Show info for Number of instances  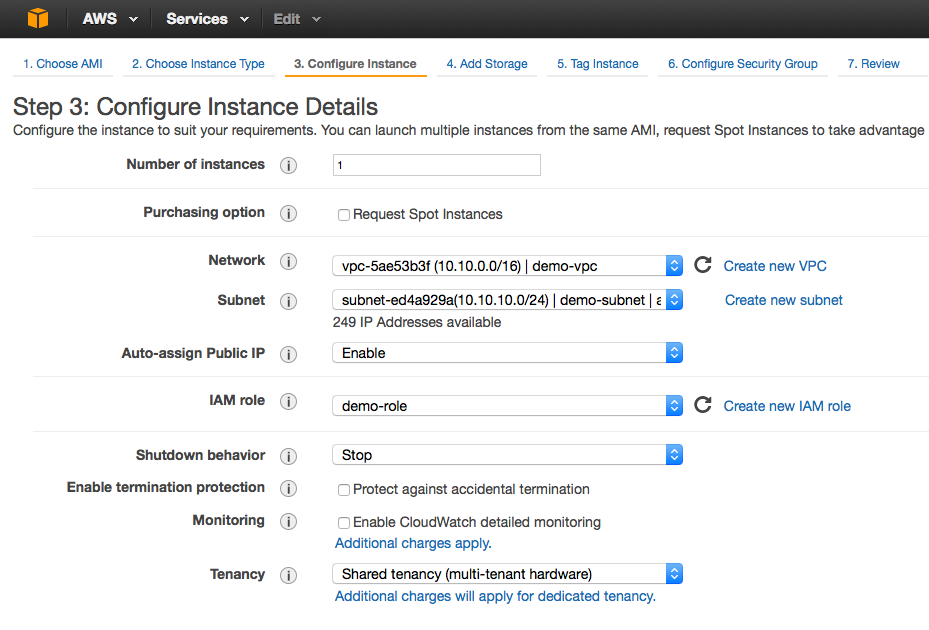pyautogui.click(x=289, y=165)
